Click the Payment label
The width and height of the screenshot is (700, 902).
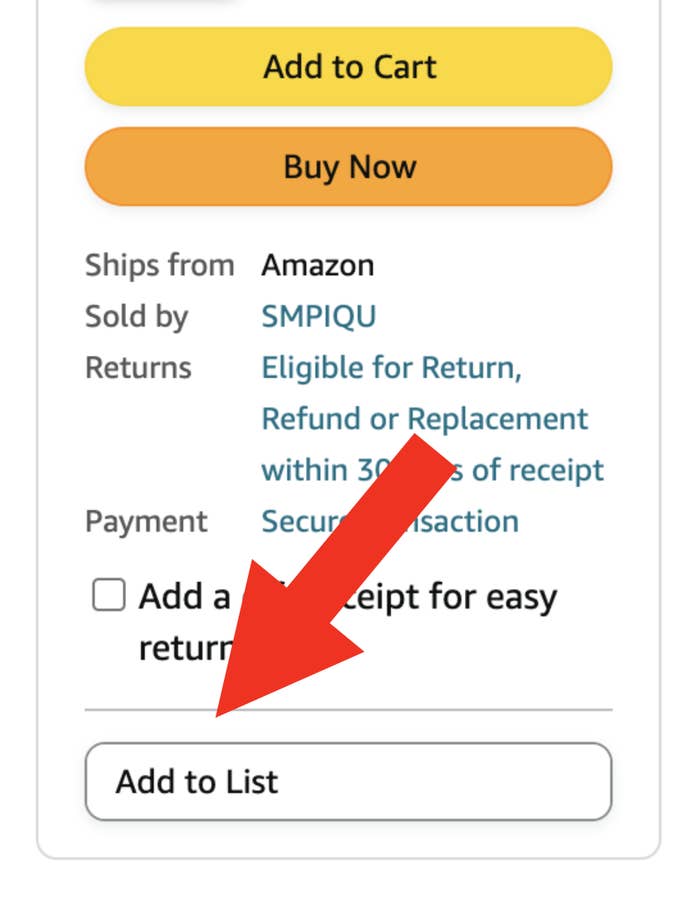146,522
